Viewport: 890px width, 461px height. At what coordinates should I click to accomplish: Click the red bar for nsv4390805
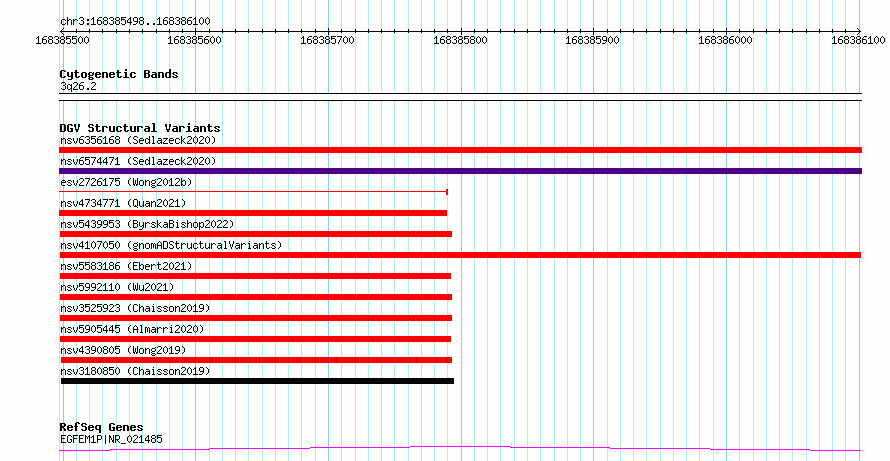coord(256,360)
